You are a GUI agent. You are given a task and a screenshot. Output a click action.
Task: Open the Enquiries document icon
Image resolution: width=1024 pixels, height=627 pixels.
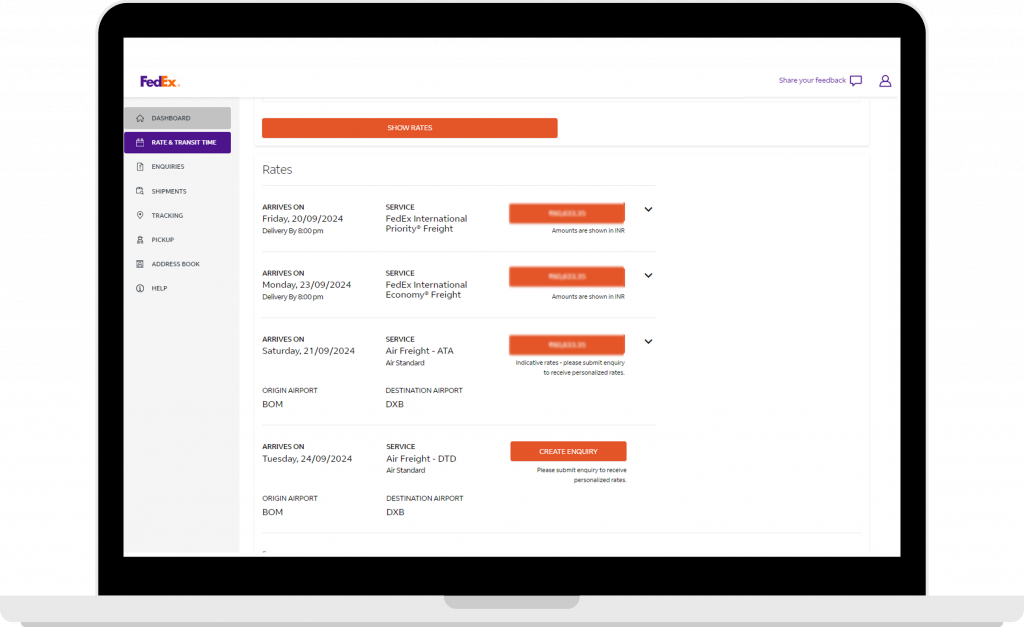pyautogui.click(x=139, y=166)
